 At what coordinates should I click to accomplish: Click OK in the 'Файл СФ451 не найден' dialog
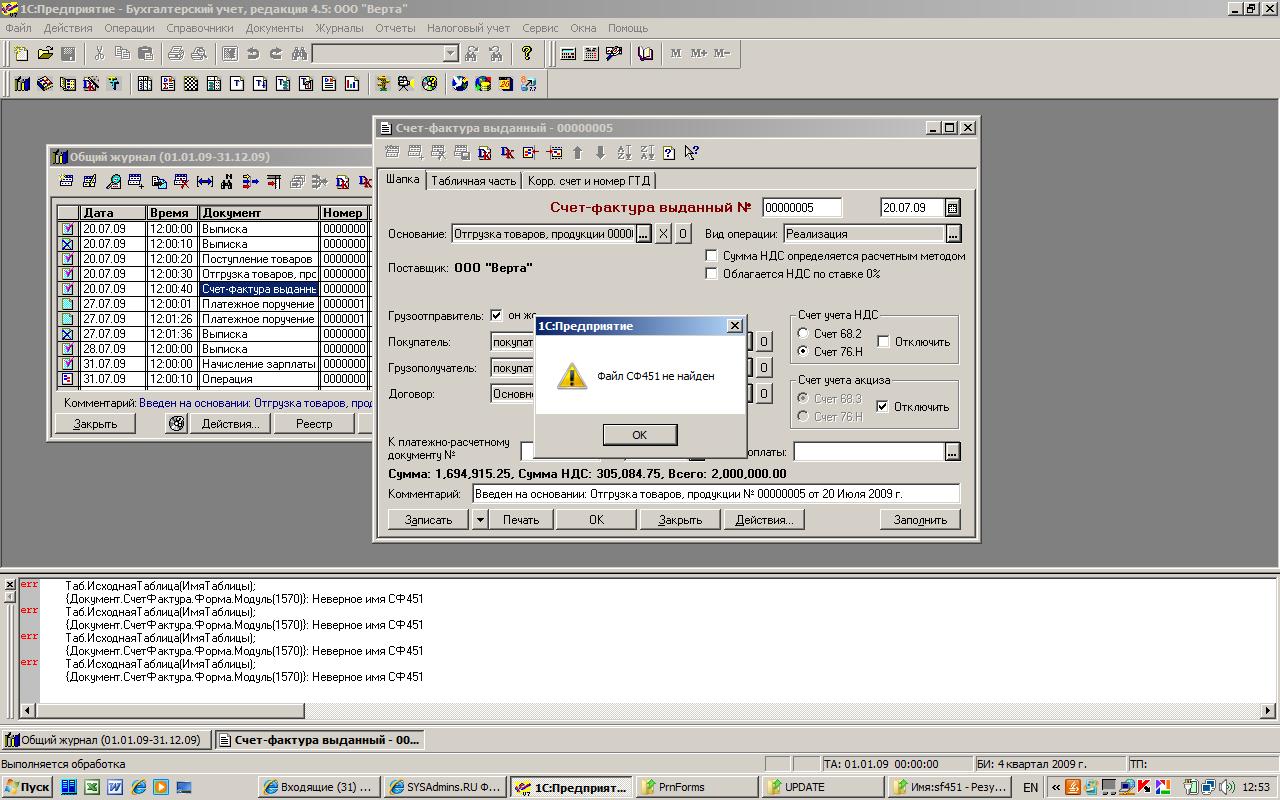[x=640, y=435]
